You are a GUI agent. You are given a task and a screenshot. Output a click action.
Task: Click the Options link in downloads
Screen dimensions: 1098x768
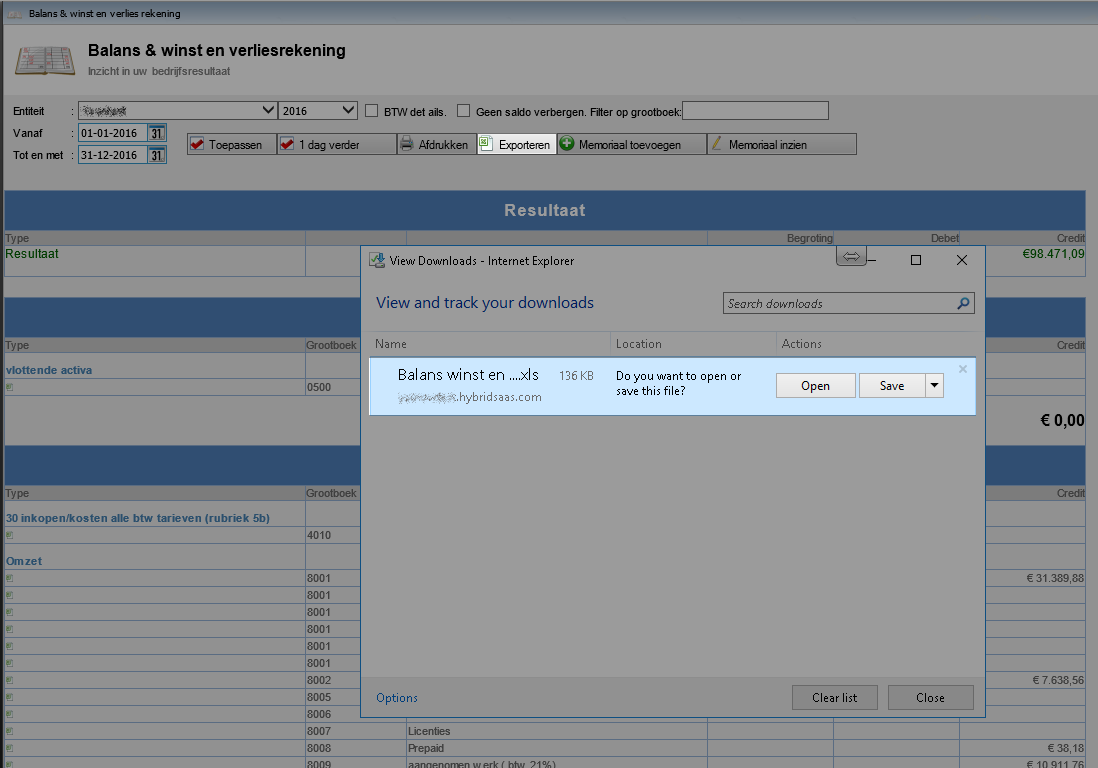point(397,698)
